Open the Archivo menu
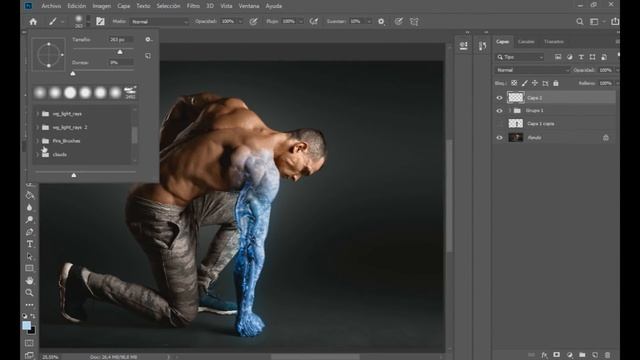The width and height of the screenshot is (640, 360). [x=51, y=6]
